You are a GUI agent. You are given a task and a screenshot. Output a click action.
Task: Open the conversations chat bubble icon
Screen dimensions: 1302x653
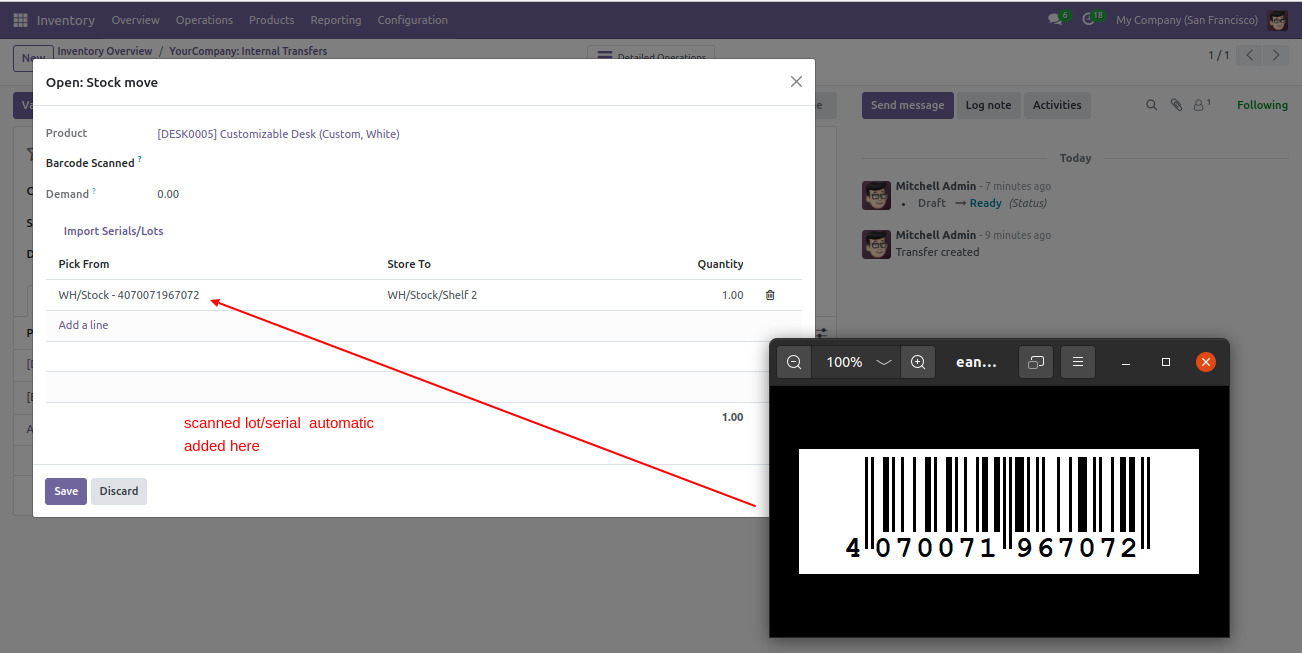tap(1056, 20)
